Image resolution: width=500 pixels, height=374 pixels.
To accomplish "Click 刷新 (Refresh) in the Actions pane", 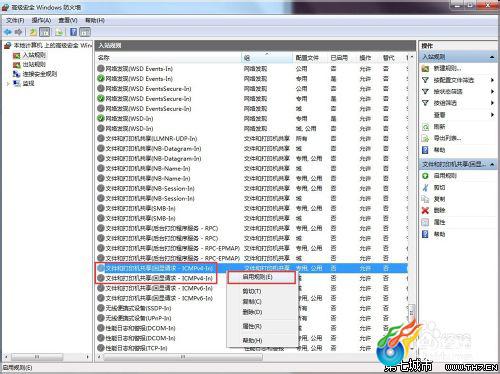I will click(x=439, y=127).
